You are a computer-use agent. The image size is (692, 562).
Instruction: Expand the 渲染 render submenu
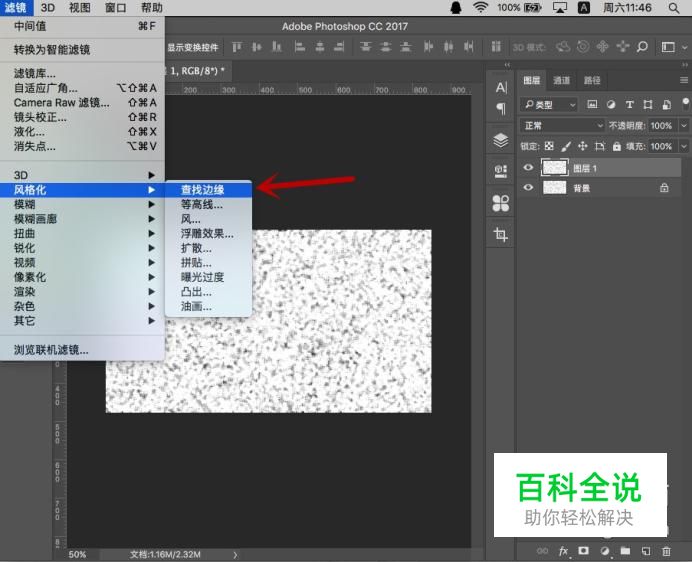(82, 292)
